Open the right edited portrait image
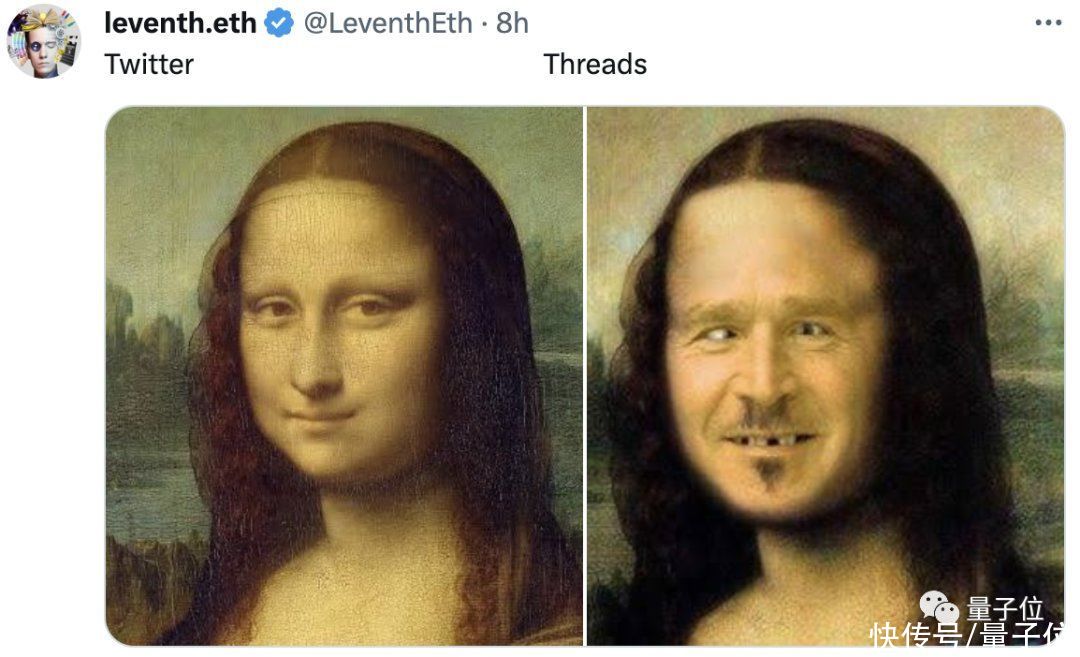The image size is (1080, 657). point(826,376)
